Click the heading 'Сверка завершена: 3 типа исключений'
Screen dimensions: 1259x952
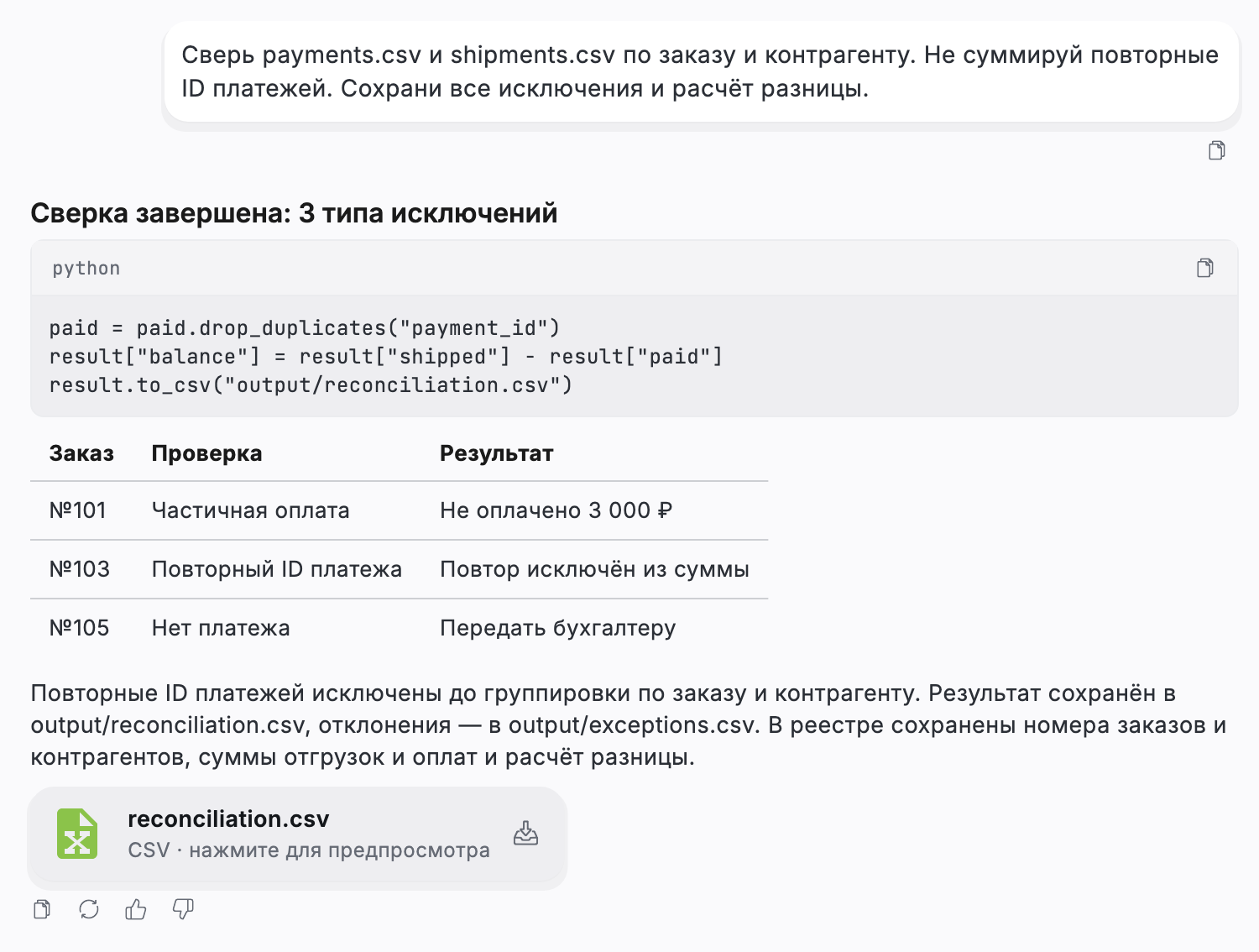pos(294,213)
